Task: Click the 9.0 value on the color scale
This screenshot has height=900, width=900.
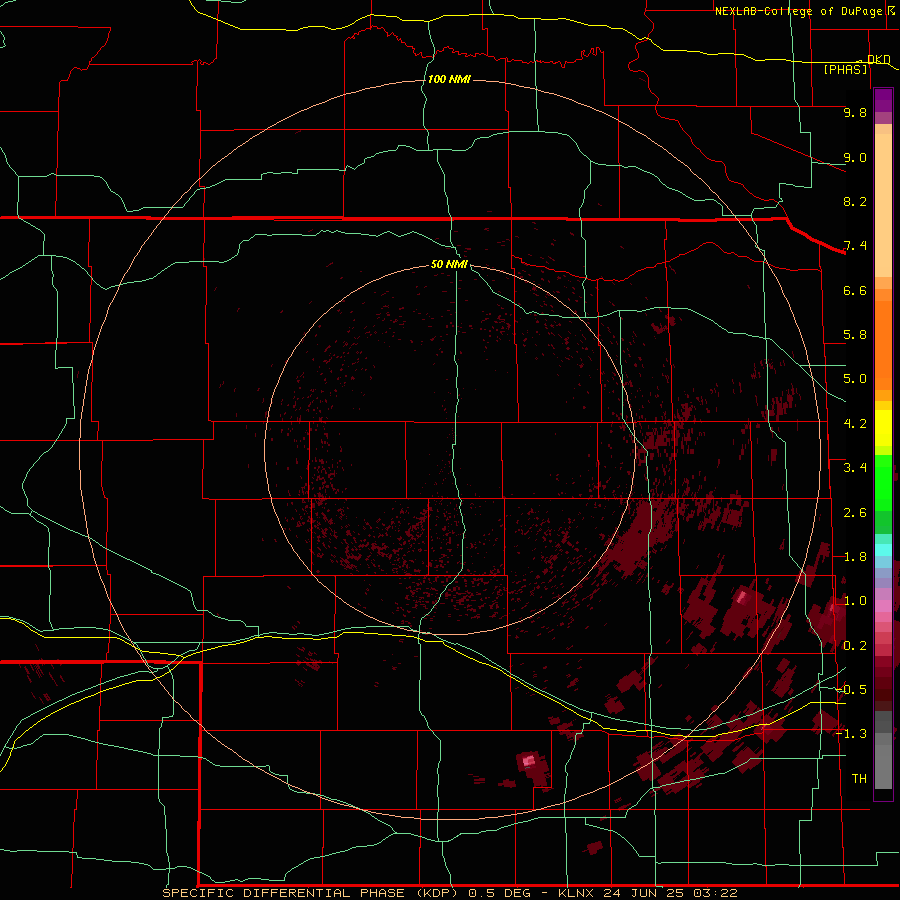Action: [x=855, y=157]
